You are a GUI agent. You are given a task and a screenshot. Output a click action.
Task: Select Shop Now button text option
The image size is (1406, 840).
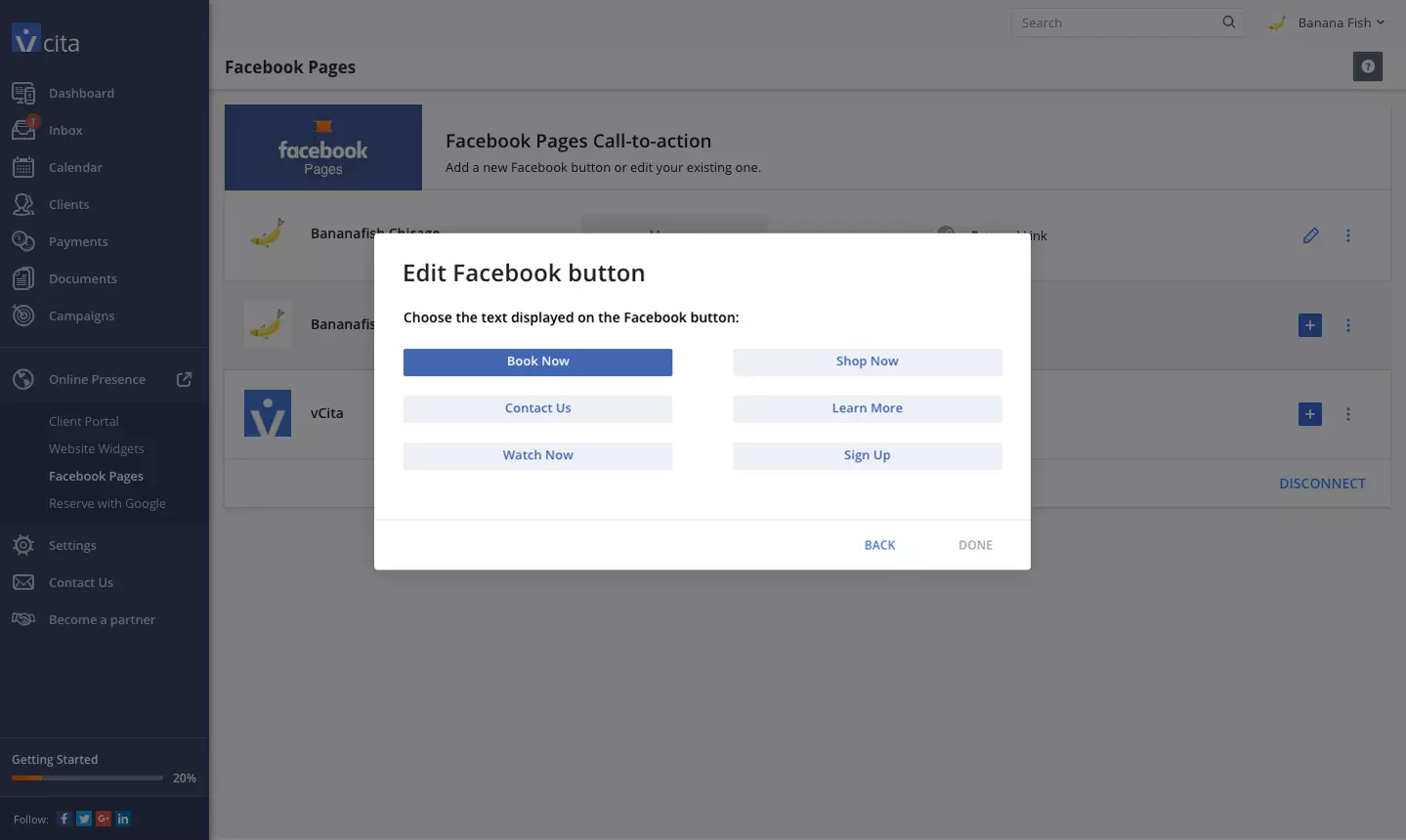coord(868,361)
